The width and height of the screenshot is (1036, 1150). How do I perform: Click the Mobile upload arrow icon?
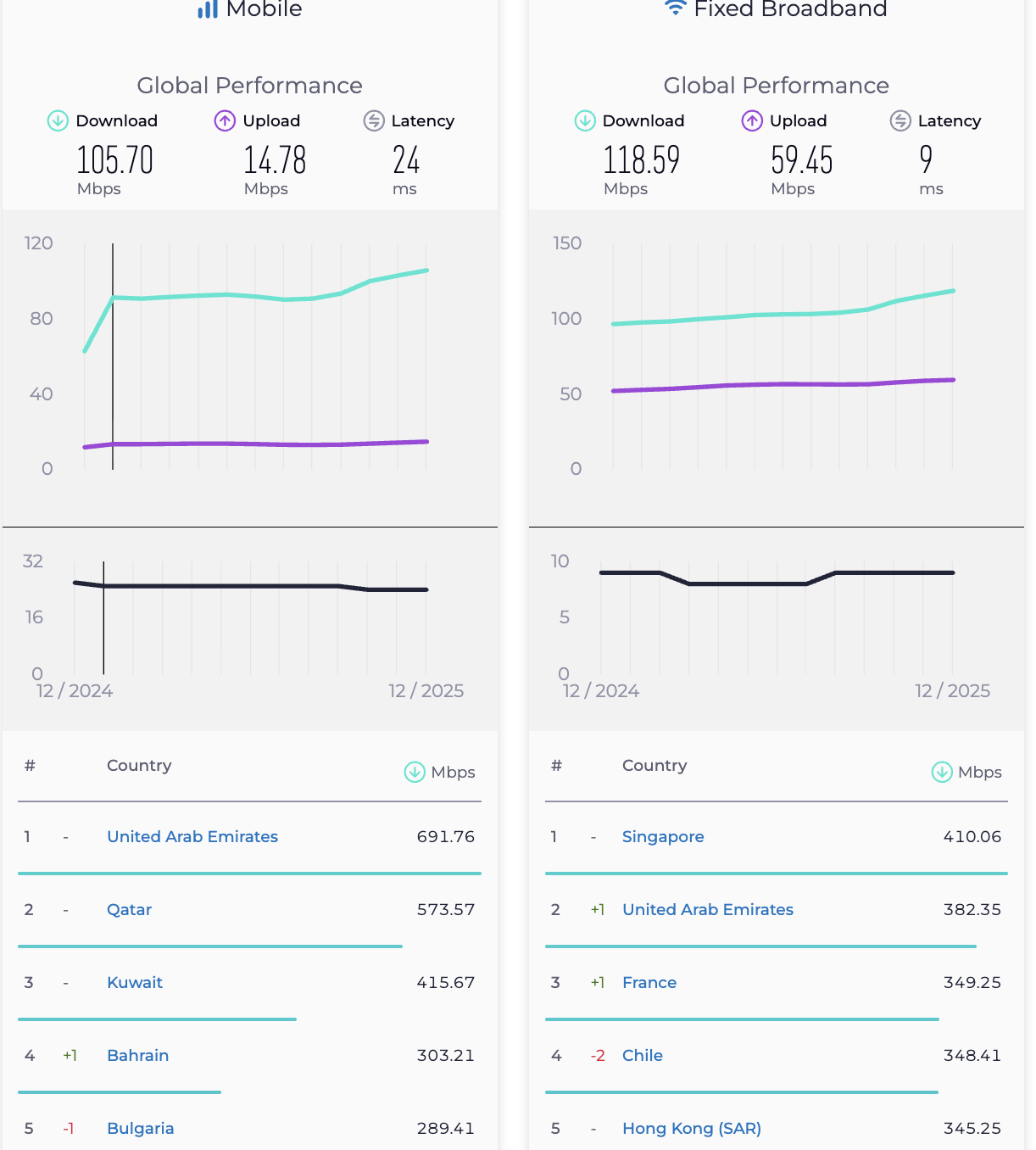pyautogui.click(x=225, y=120)
